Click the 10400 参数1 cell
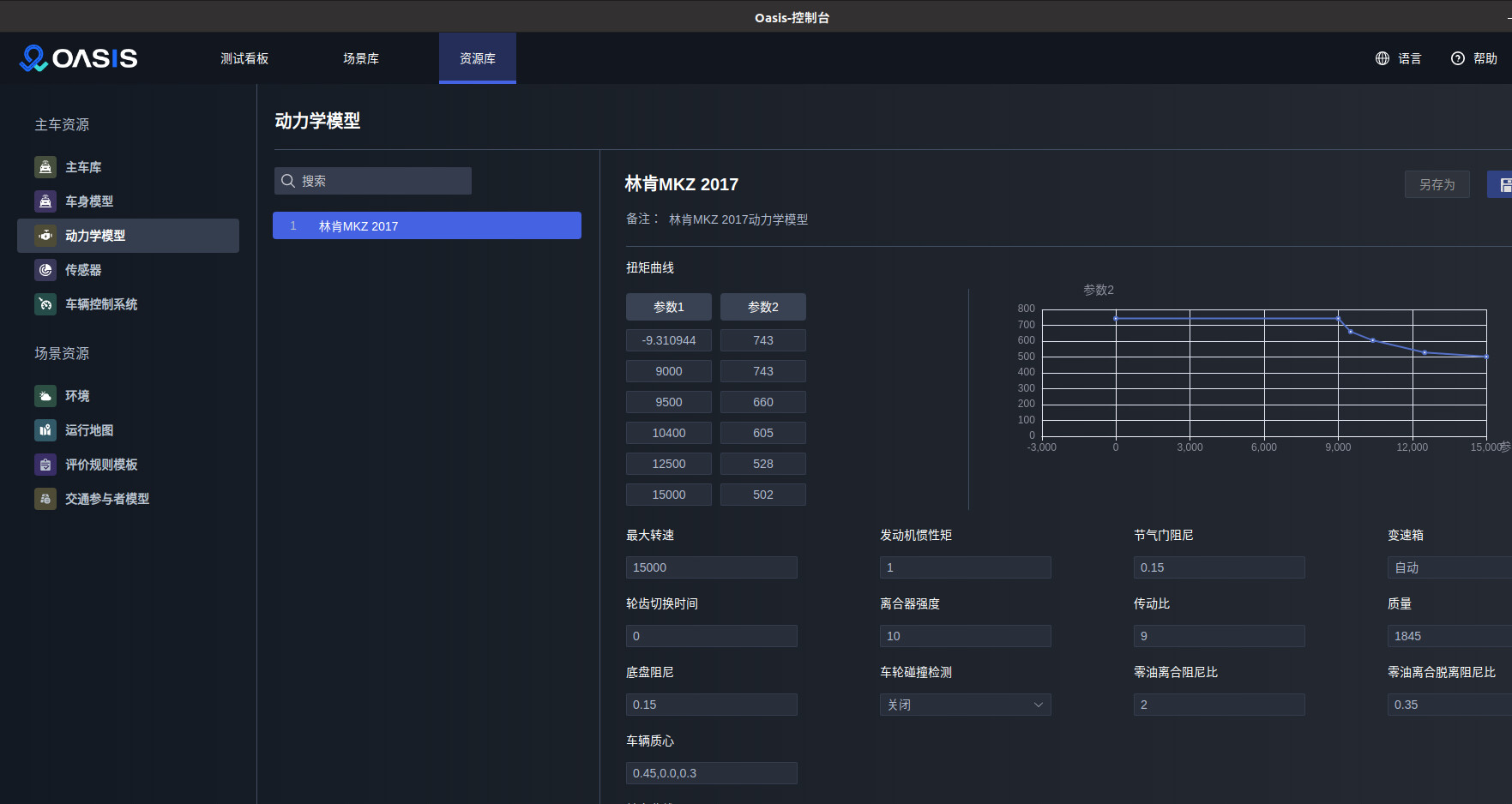Viewport: 1512px width, 804px height. pyautogui.click(x=669, y=433)
